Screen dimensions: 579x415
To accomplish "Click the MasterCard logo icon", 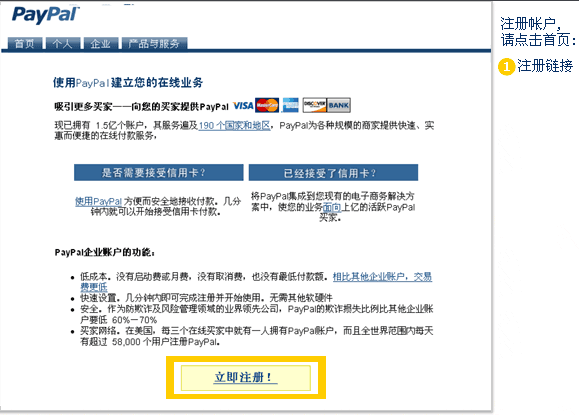I will coord(267,106).
